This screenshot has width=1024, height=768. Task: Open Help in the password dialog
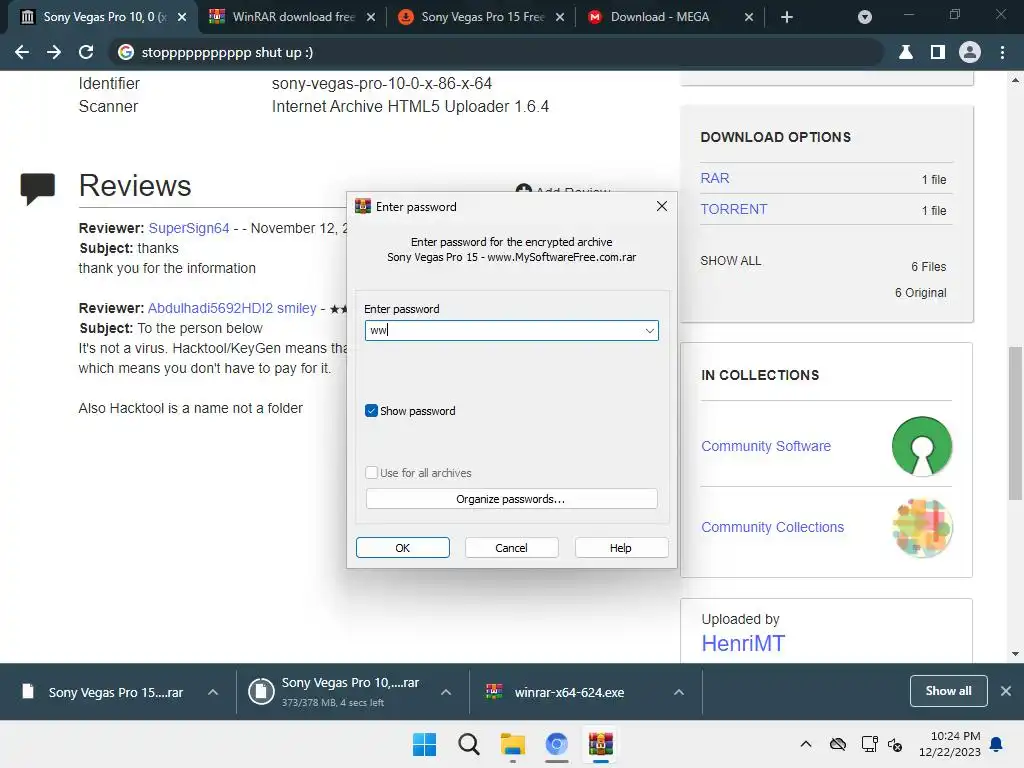pyautogui.click(x=621, y=548)
